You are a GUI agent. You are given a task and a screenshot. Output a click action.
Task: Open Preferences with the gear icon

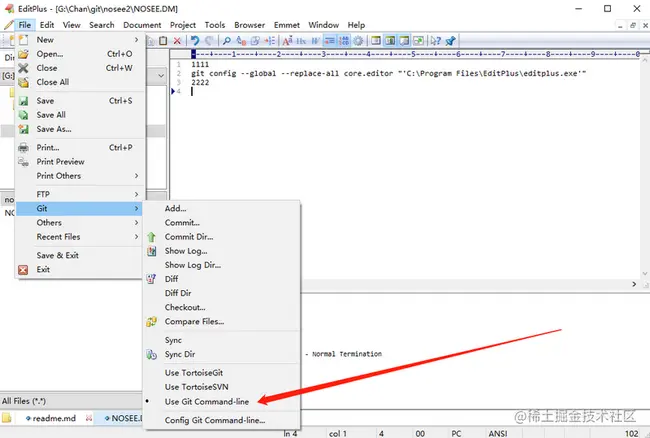[358, 41]
